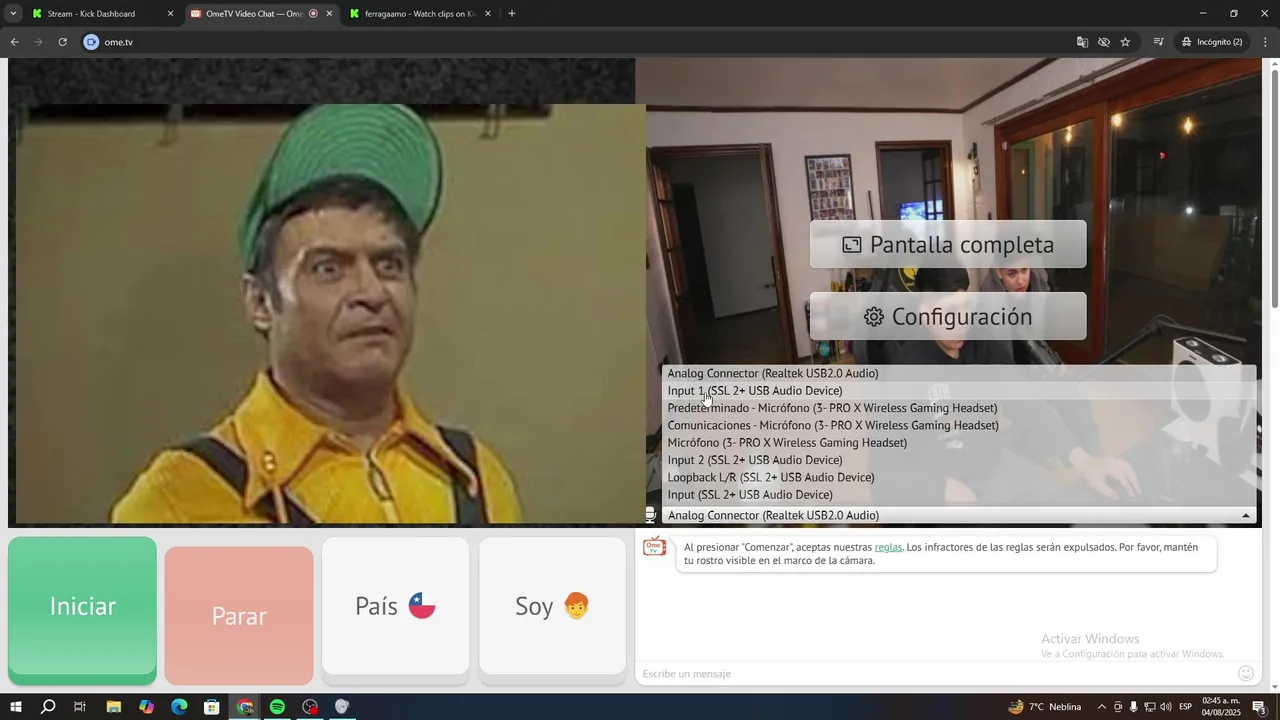1280x720 pixels.
Task: Open the media control icon in toolbar
Action: (x=1159, y=42)
